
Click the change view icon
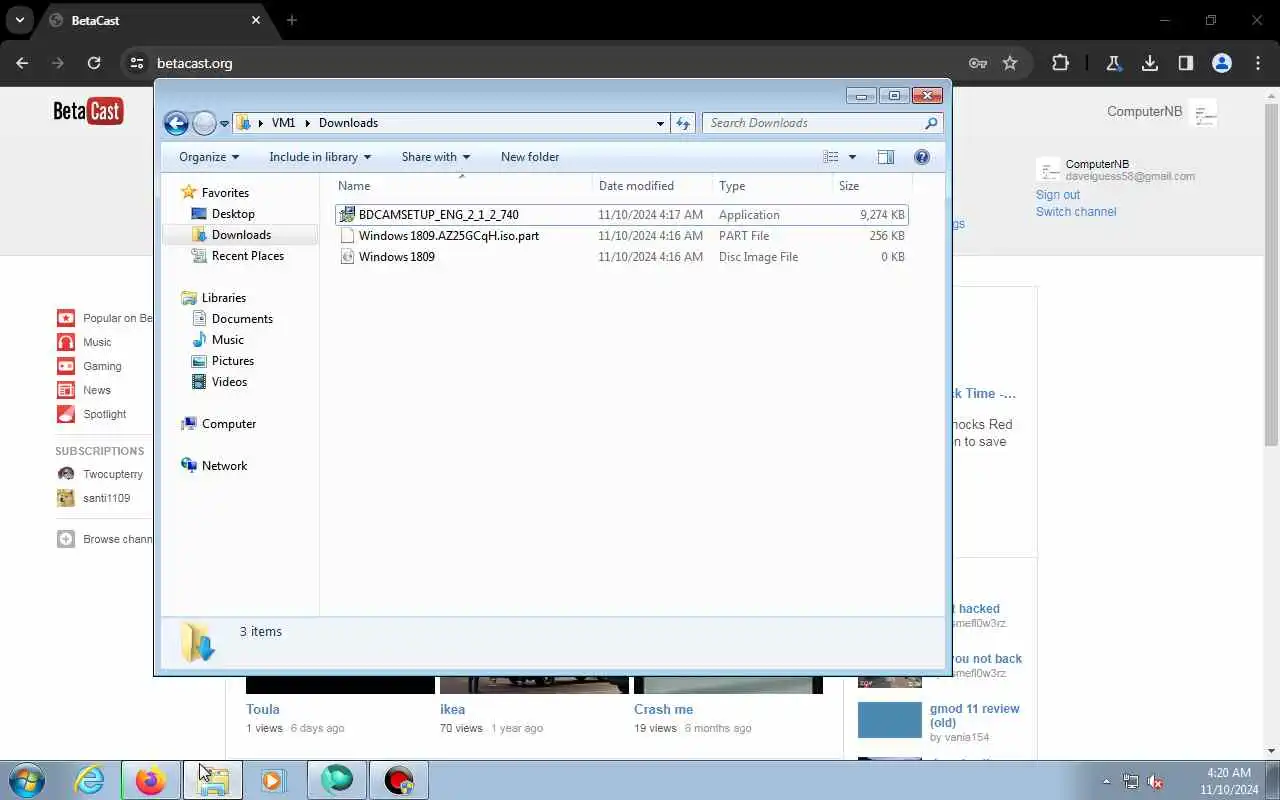[x=831, y=157]
